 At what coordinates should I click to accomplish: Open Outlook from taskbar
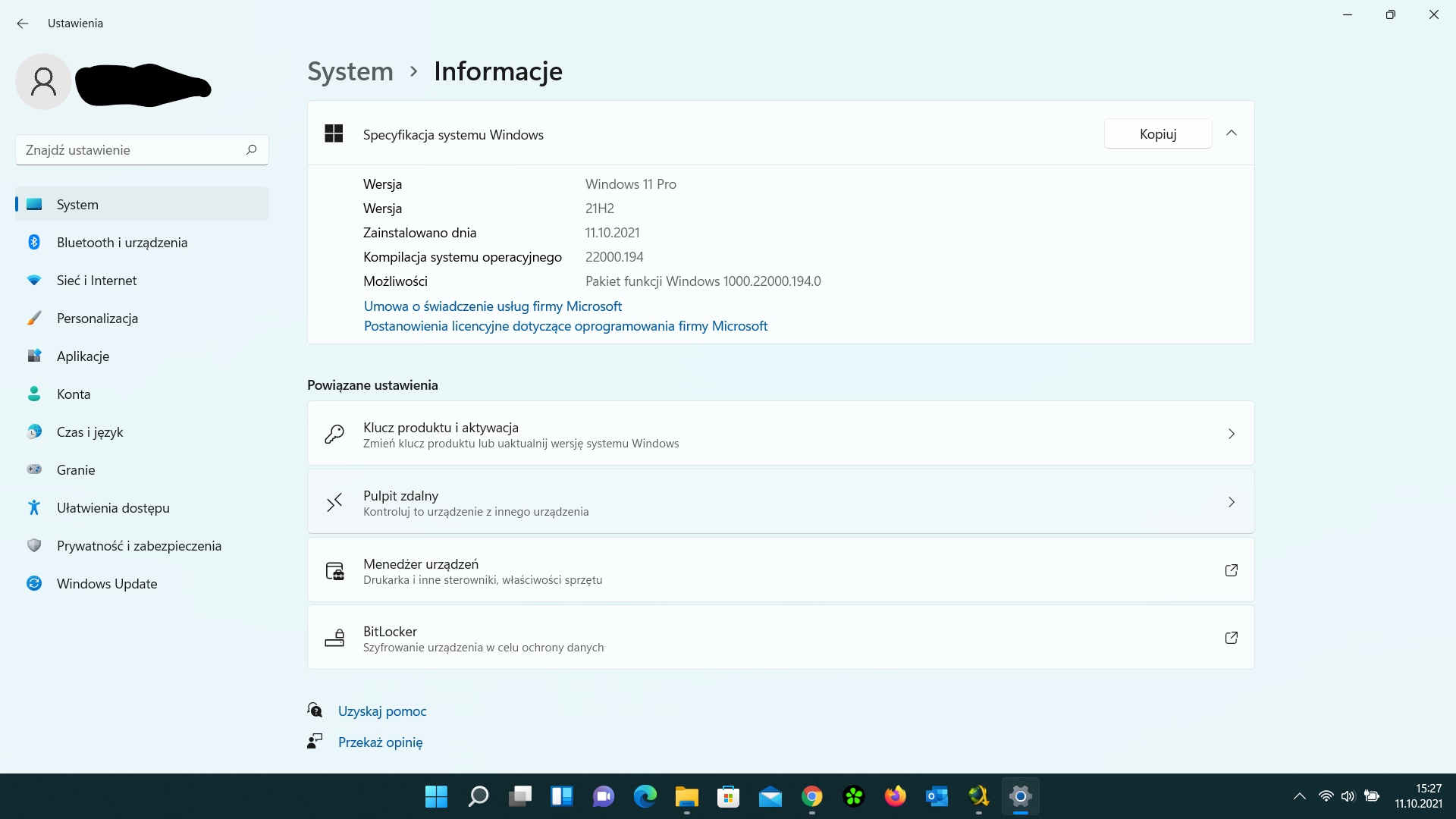click(x=937, y=796)
